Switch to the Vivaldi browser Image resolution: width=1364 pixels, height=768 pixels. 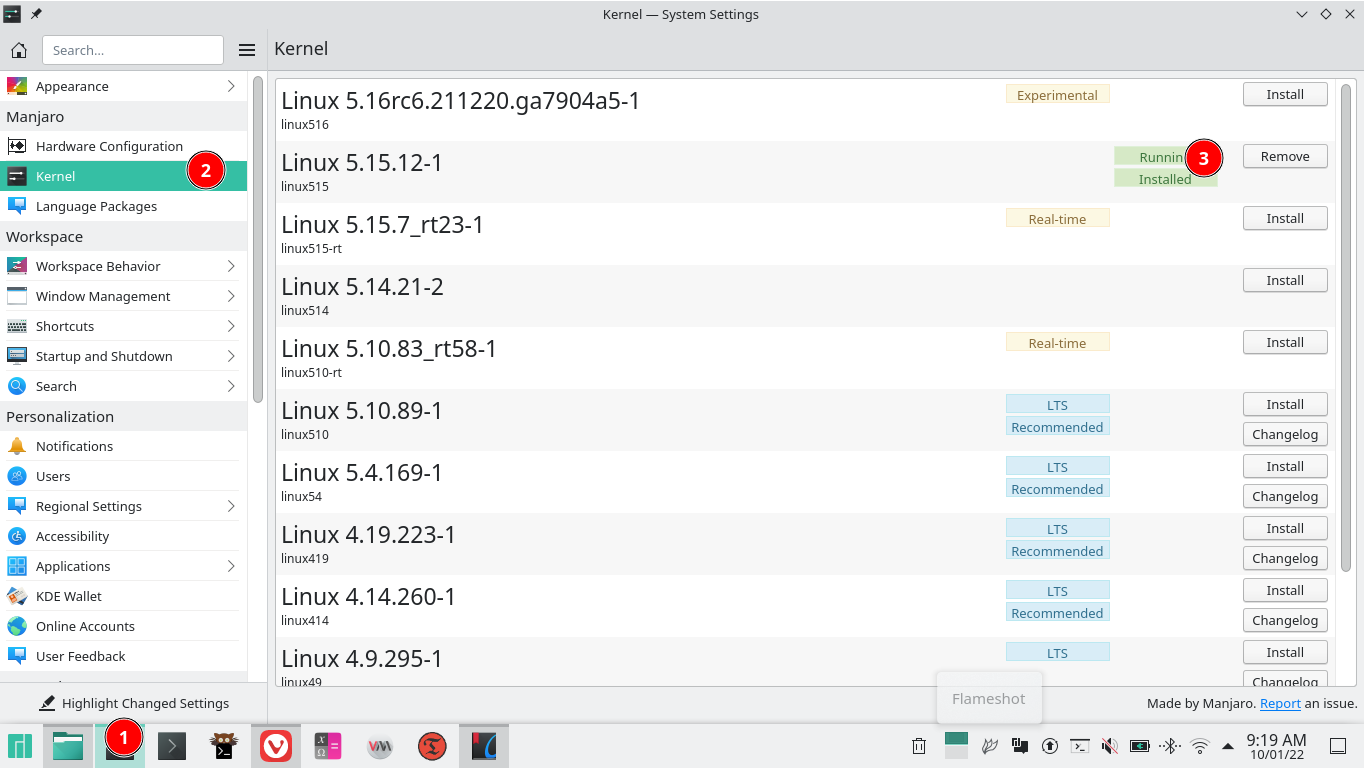[276, 746]
